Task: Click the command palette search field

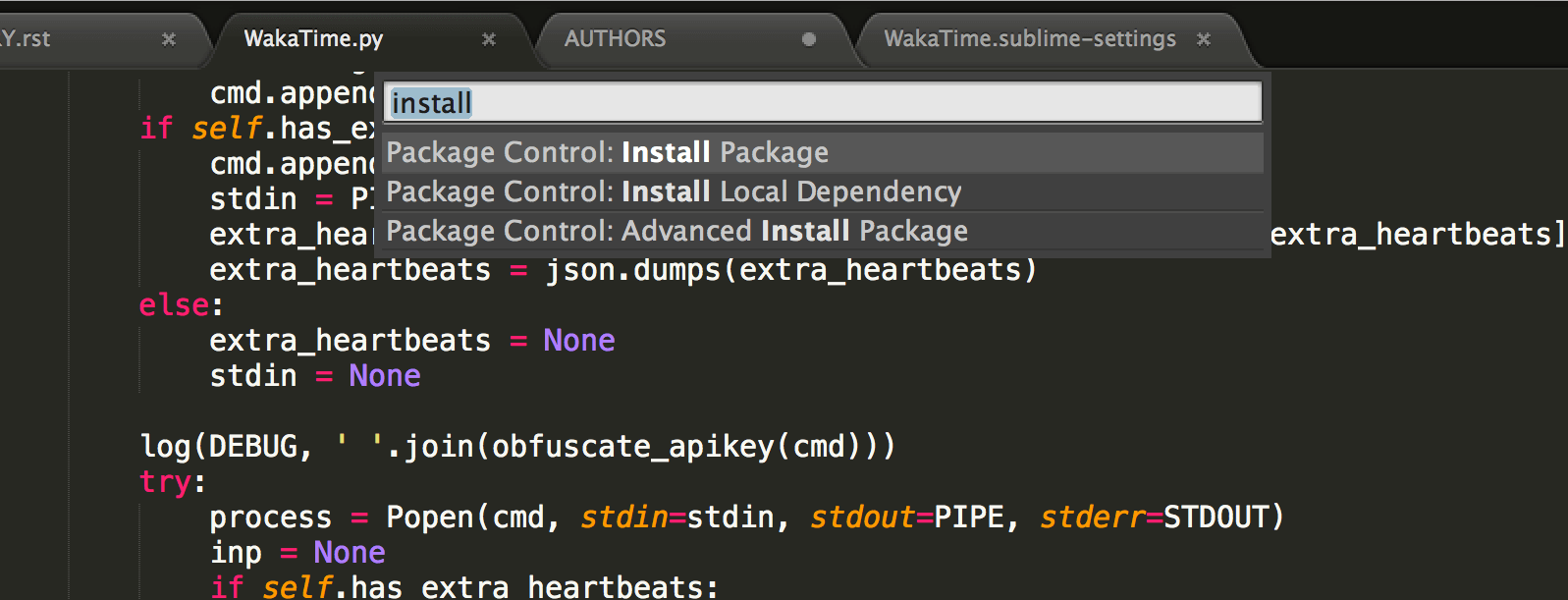Action: 823,103
